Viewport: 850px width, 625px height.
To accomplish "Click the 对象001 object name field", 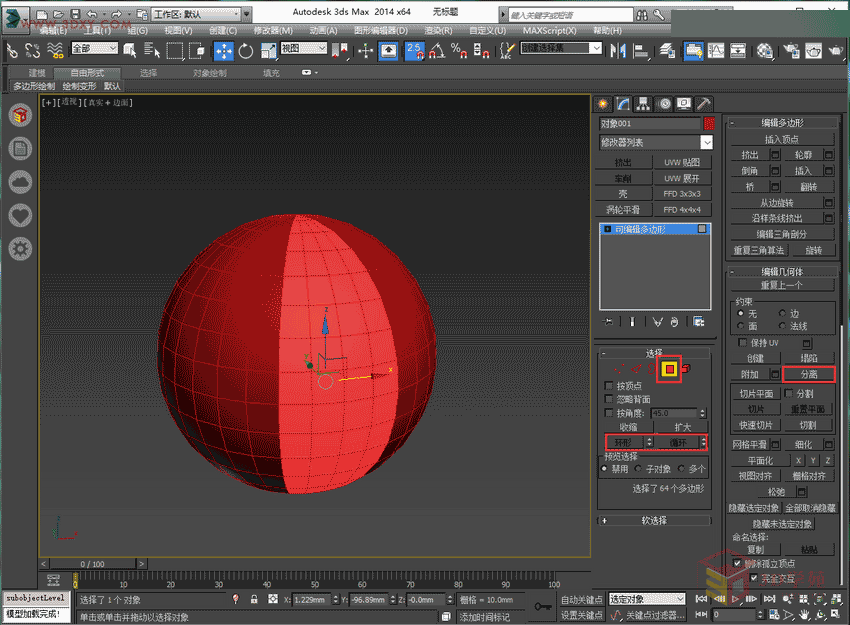I will [649, 124].
